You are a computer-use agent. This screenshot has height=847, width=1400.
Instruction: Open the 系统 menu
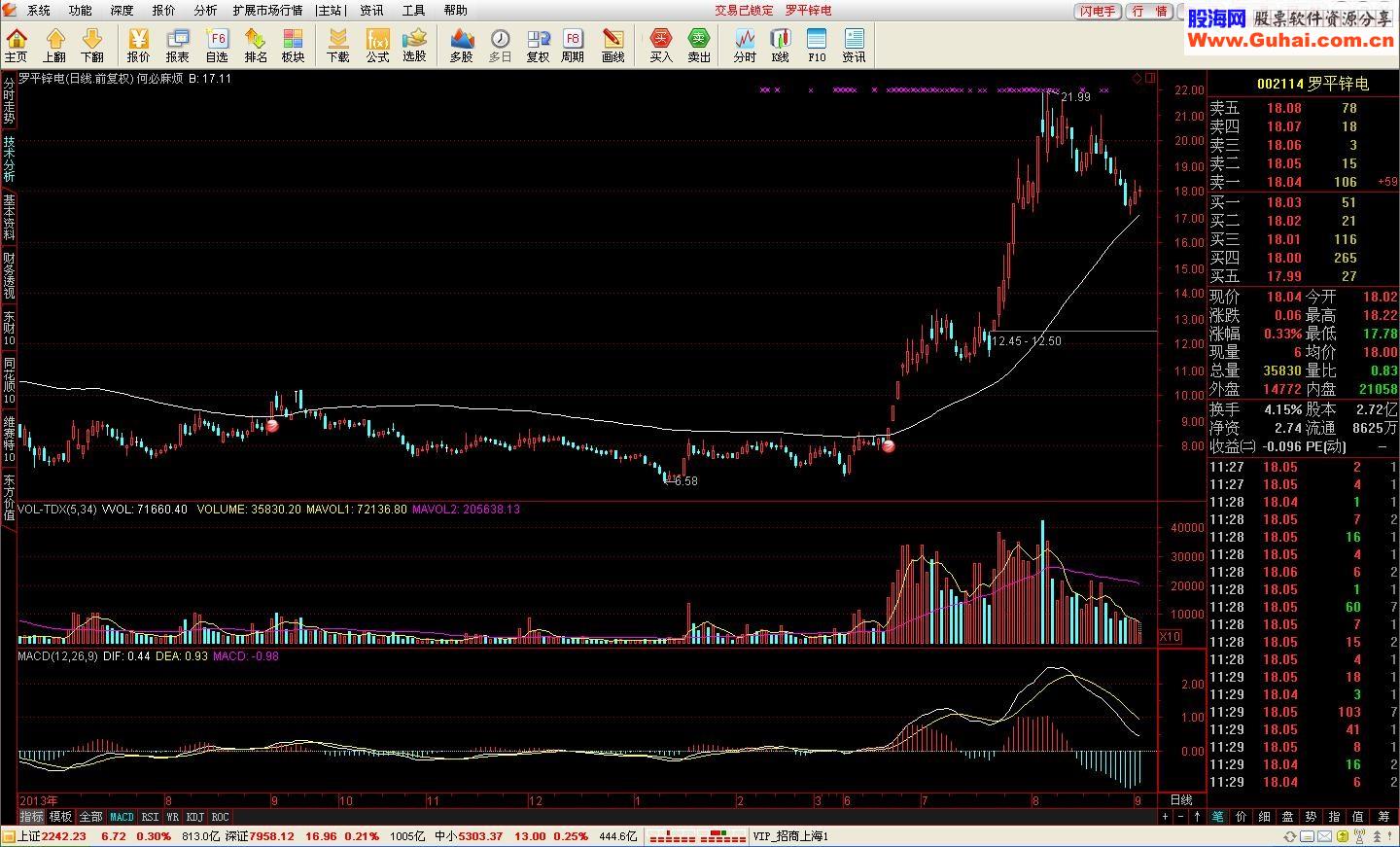click(39, 10)
